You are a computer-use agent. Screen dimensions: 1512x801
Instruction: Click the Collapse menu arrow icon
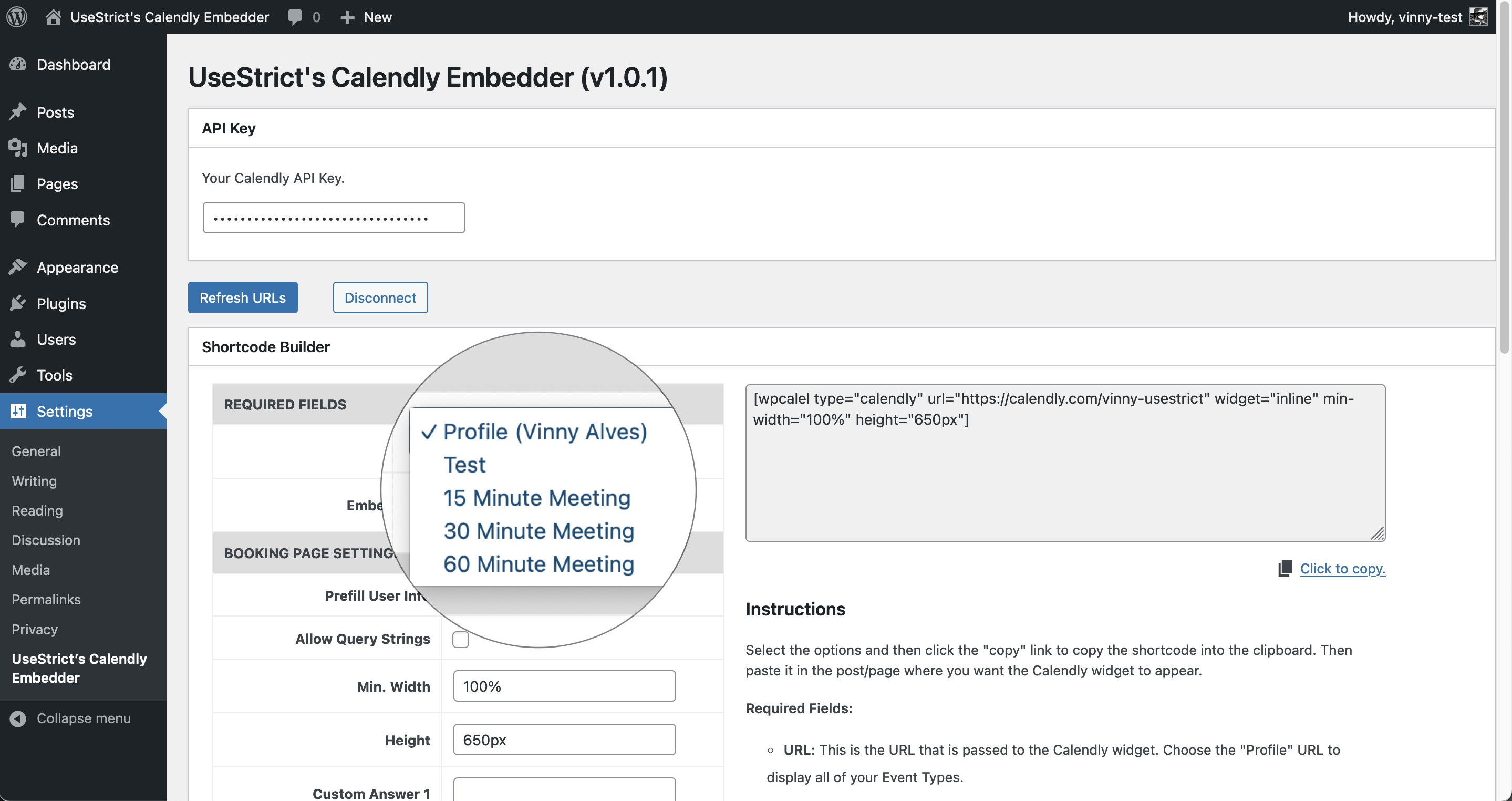(x=18, y=718)
